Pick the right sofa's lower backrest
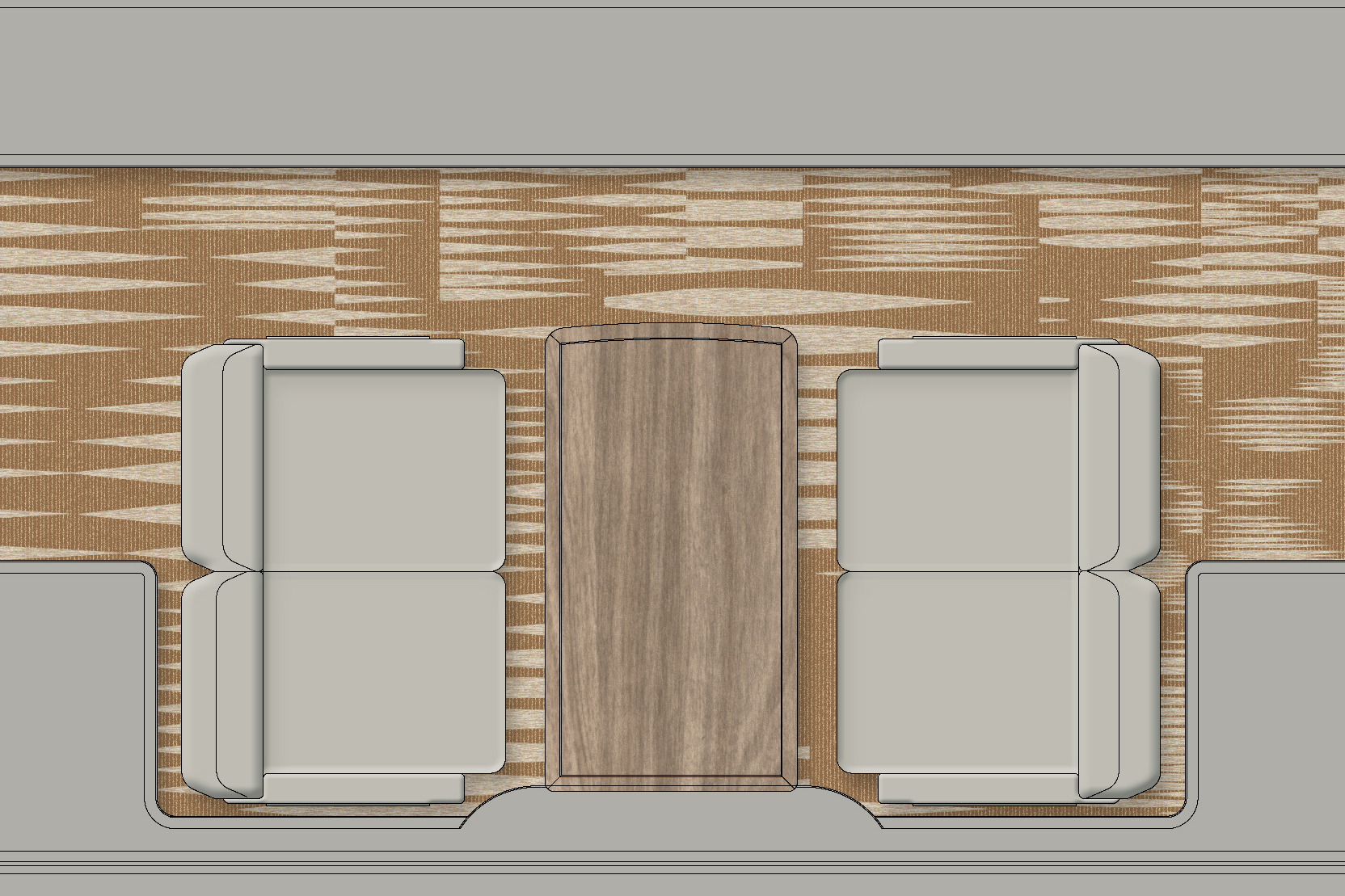1345x896 pixels. point(1120,685)
